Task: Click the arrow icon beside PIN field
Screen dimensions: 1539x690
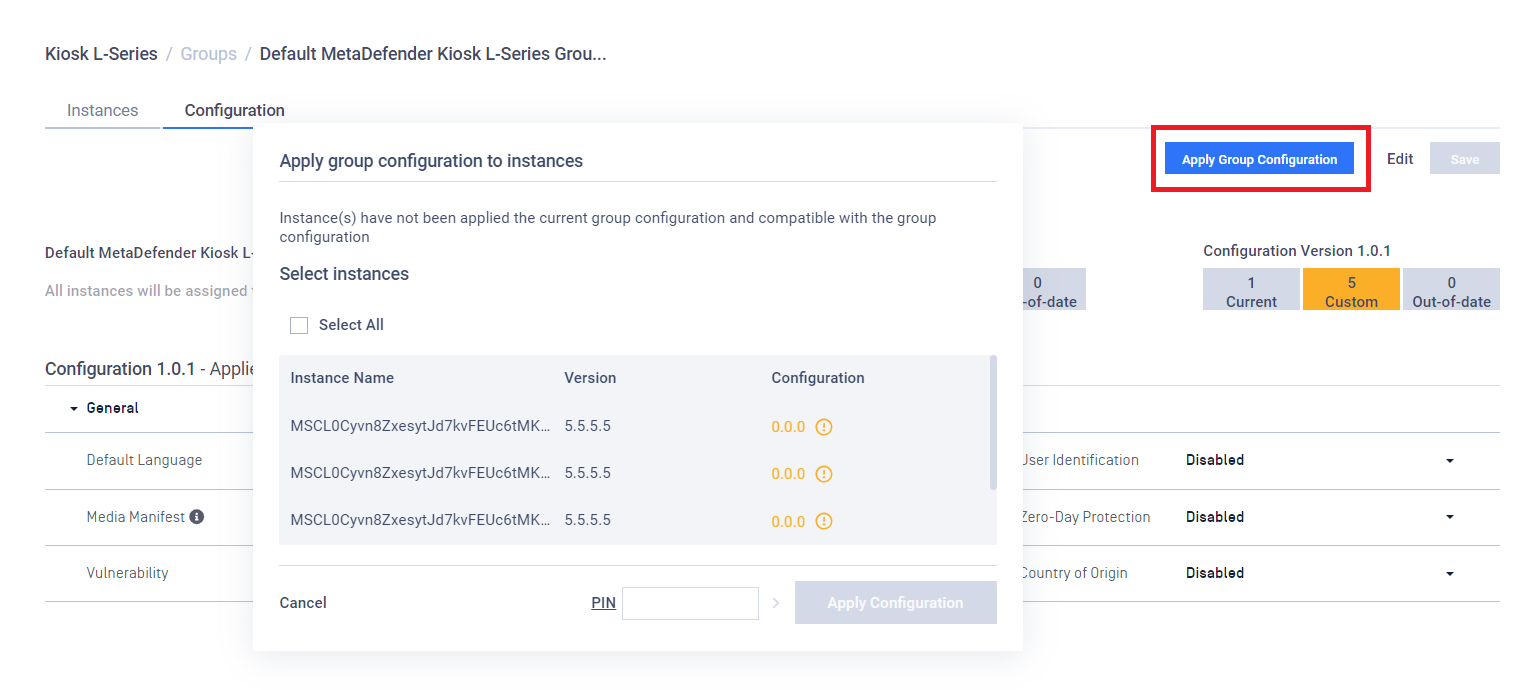Action: (776, 603)
